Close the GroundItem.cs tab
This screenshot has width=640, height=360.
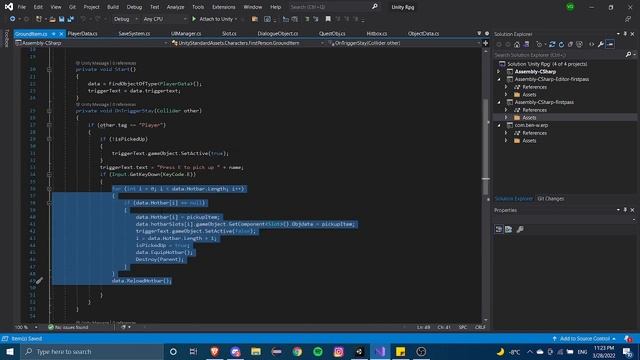coord(61,33)
